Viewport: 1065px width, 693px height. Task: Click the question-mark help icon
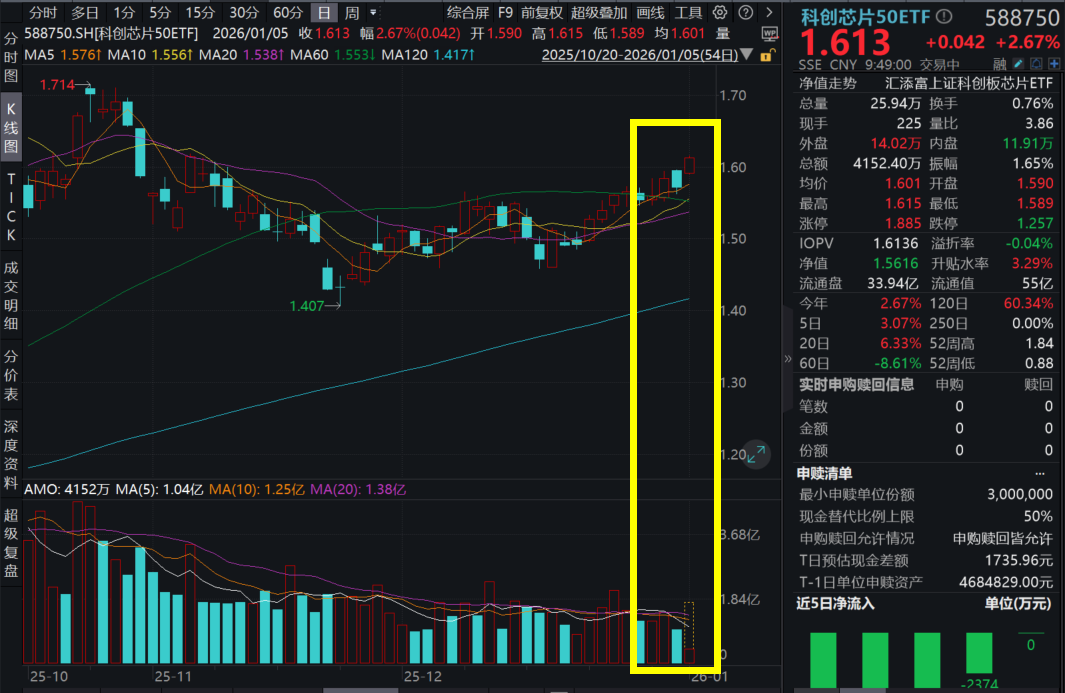coord(745,12)
